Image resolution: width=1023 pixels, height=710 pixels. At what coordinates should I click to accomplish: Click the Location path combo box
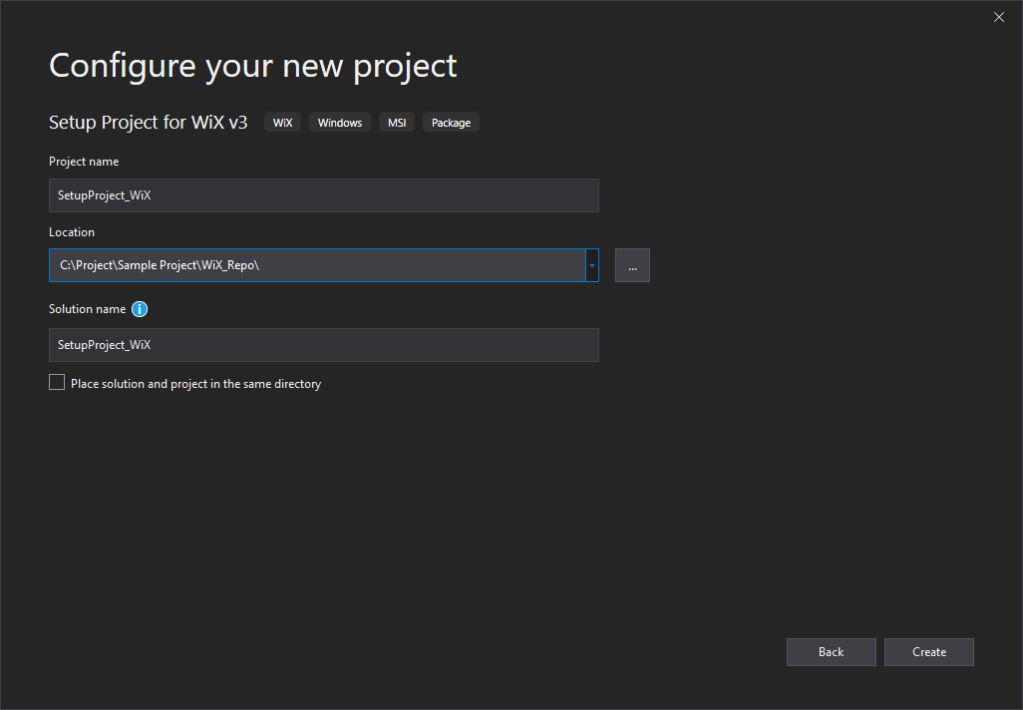(x=316, y=265)
